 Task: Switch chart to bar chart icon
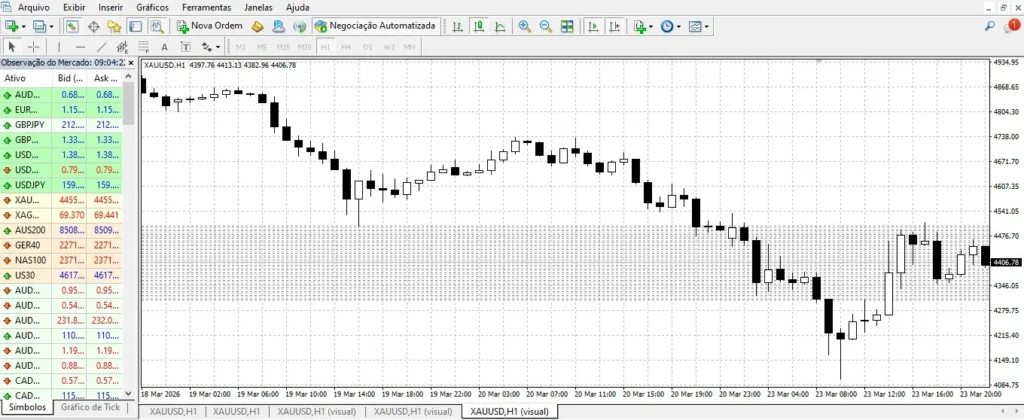[458, 26]
